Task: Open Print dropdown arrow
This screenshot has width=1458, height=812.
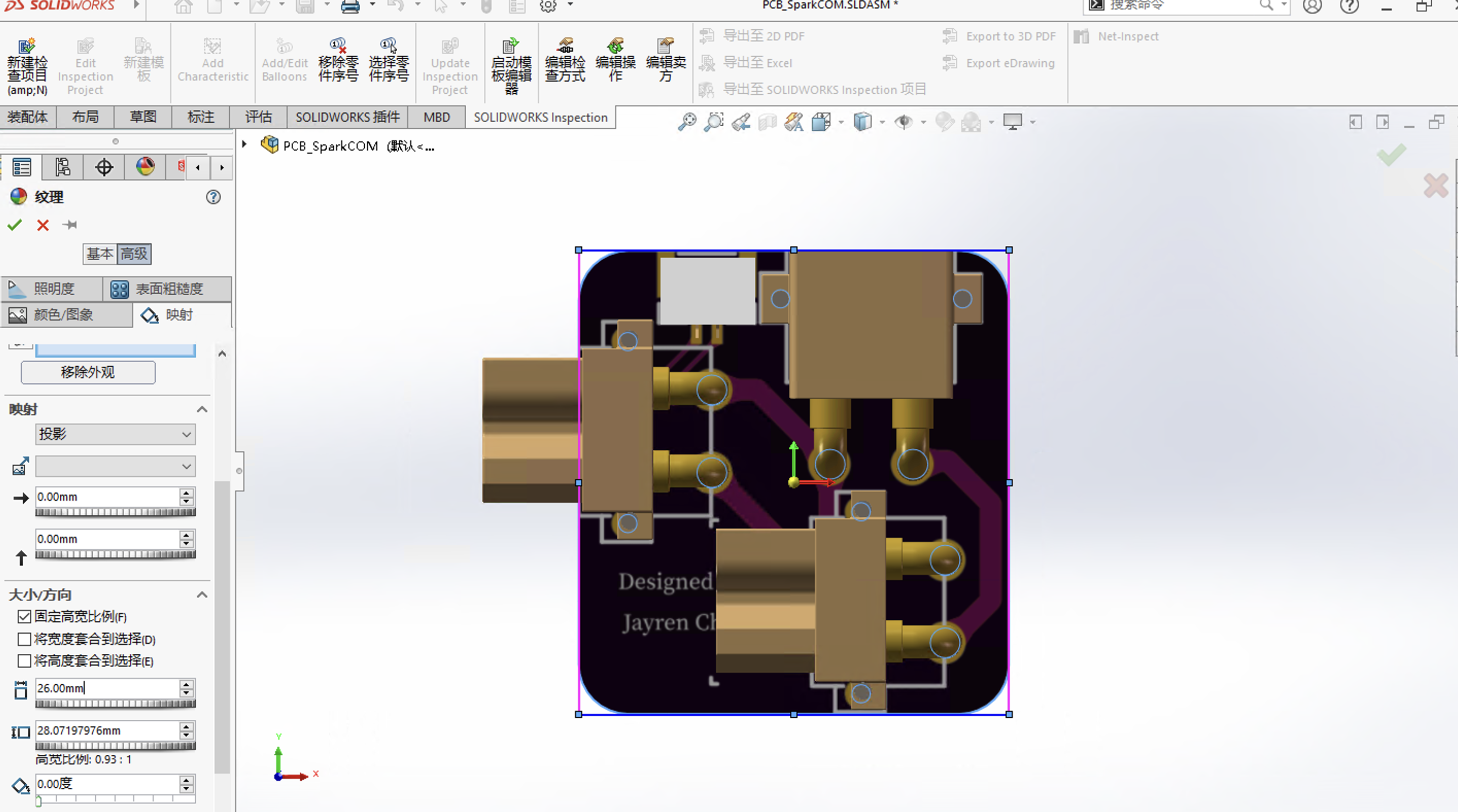Action: [372, 5]
